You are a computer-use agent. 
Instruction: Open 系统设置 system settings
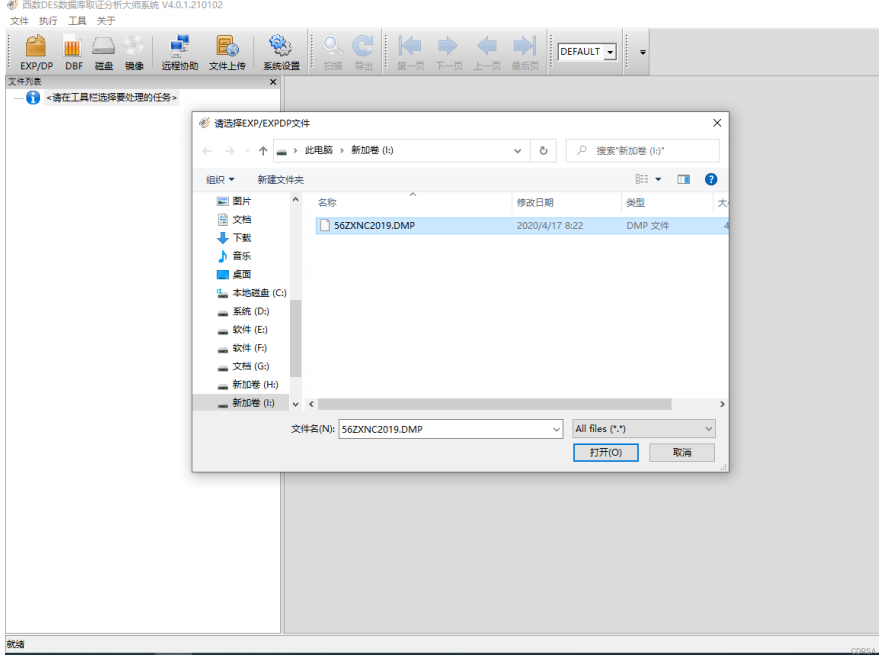pyautogui.click(x=281, y=52)
